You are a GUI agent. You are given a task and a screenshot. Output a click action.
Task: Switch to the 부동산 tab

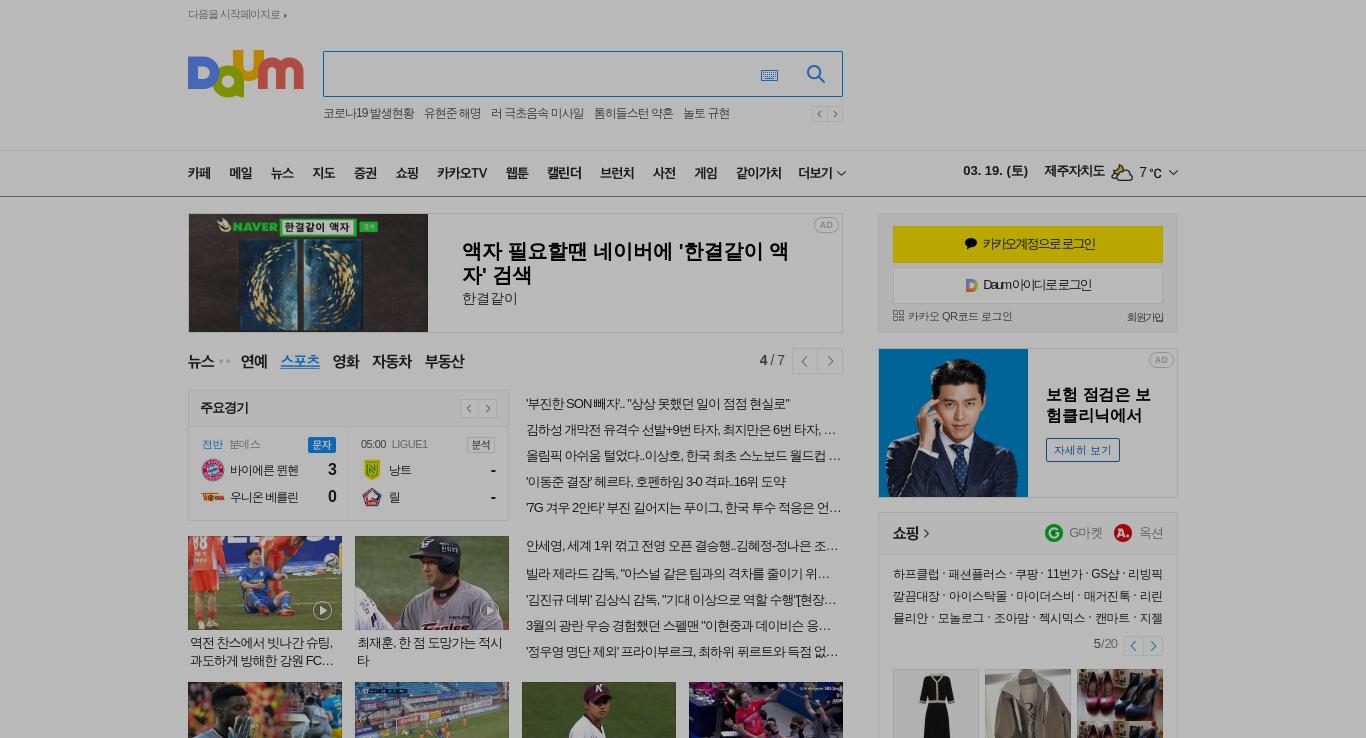pos(444,361)
